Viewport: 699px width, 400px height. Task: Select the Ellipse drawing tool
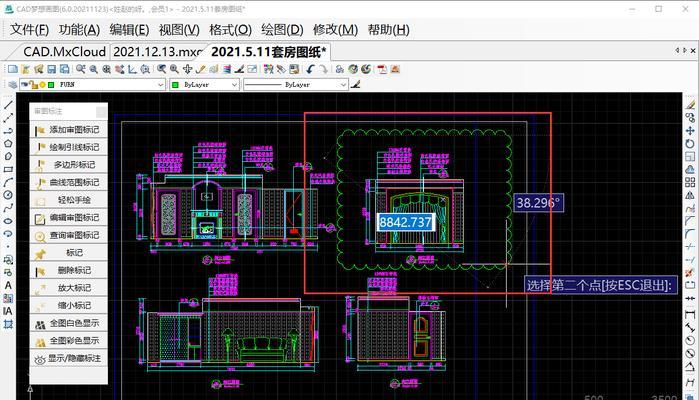coord(8,221)
